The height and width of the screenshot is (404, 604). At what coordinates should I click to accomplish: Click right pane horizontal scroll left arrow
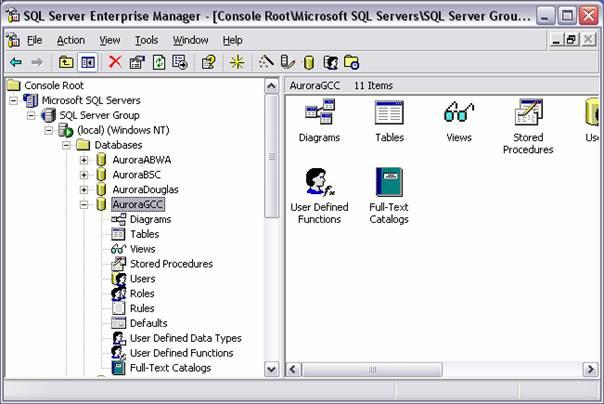point(293,370)
